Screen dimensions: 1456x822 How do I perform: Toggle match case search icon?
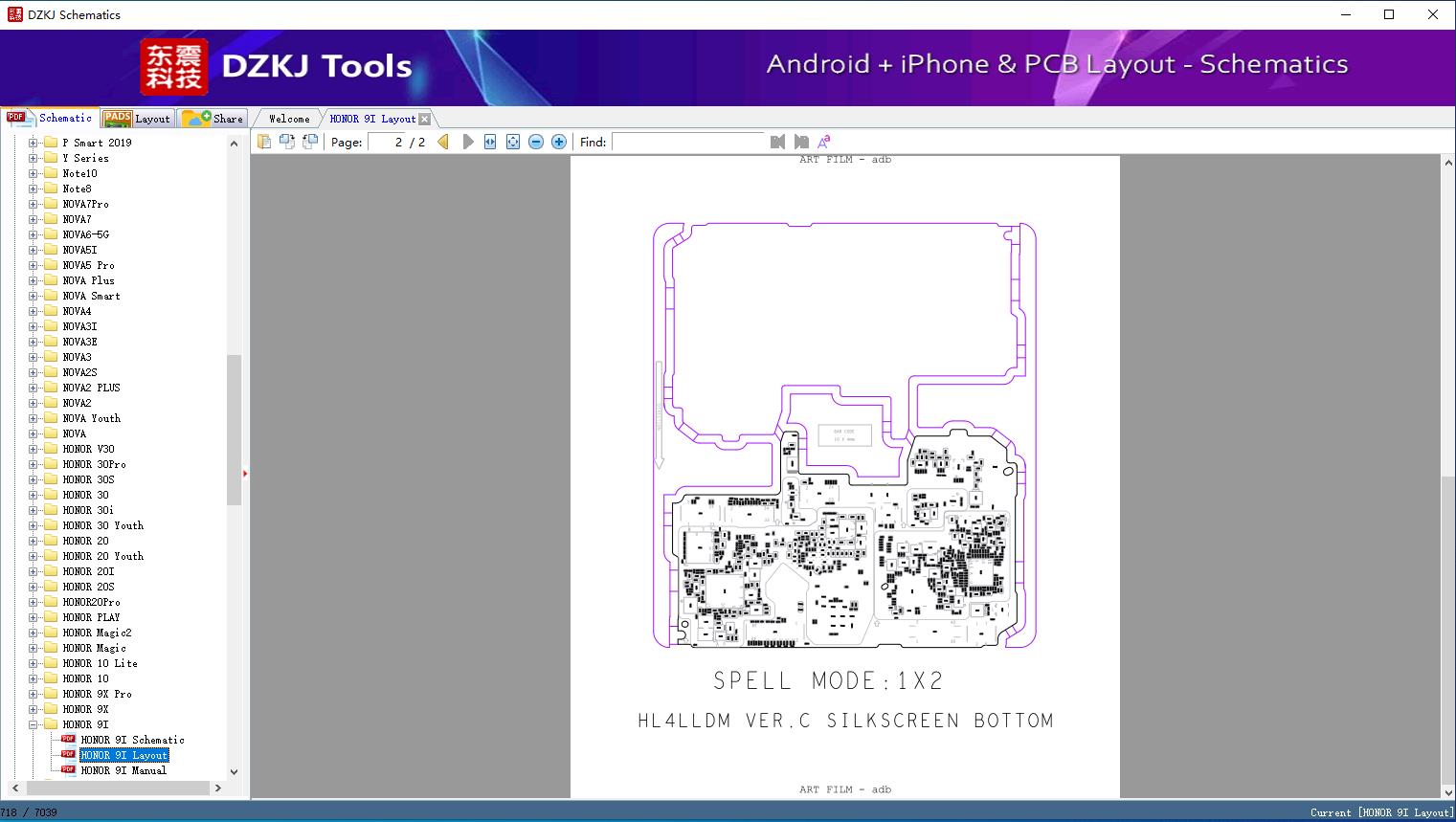(x=823, y=142)
